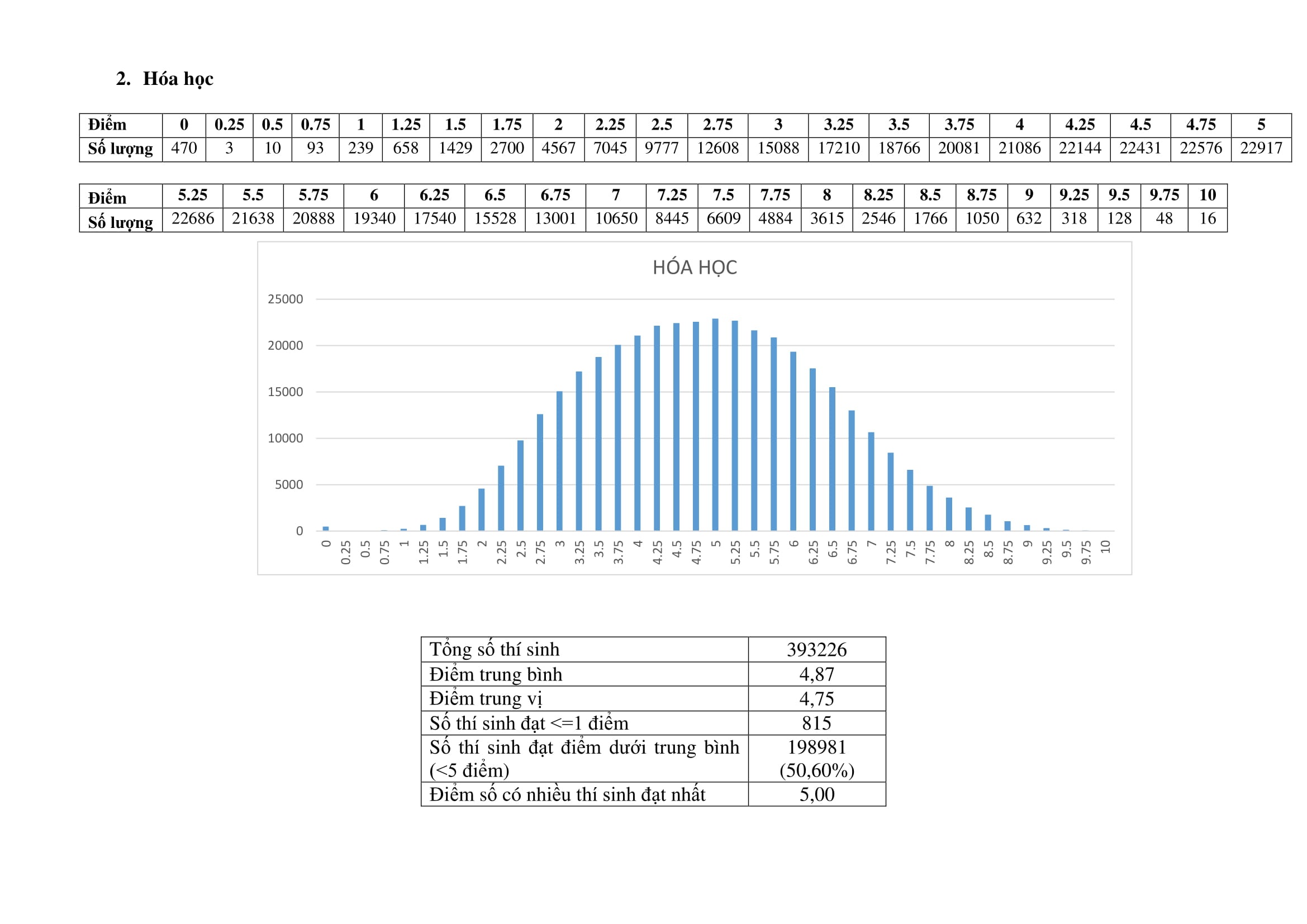The width and height of the screenshot is (1307, 924).
Task: Click the 'Hóa học' section heading
Action: pos(178,79)
